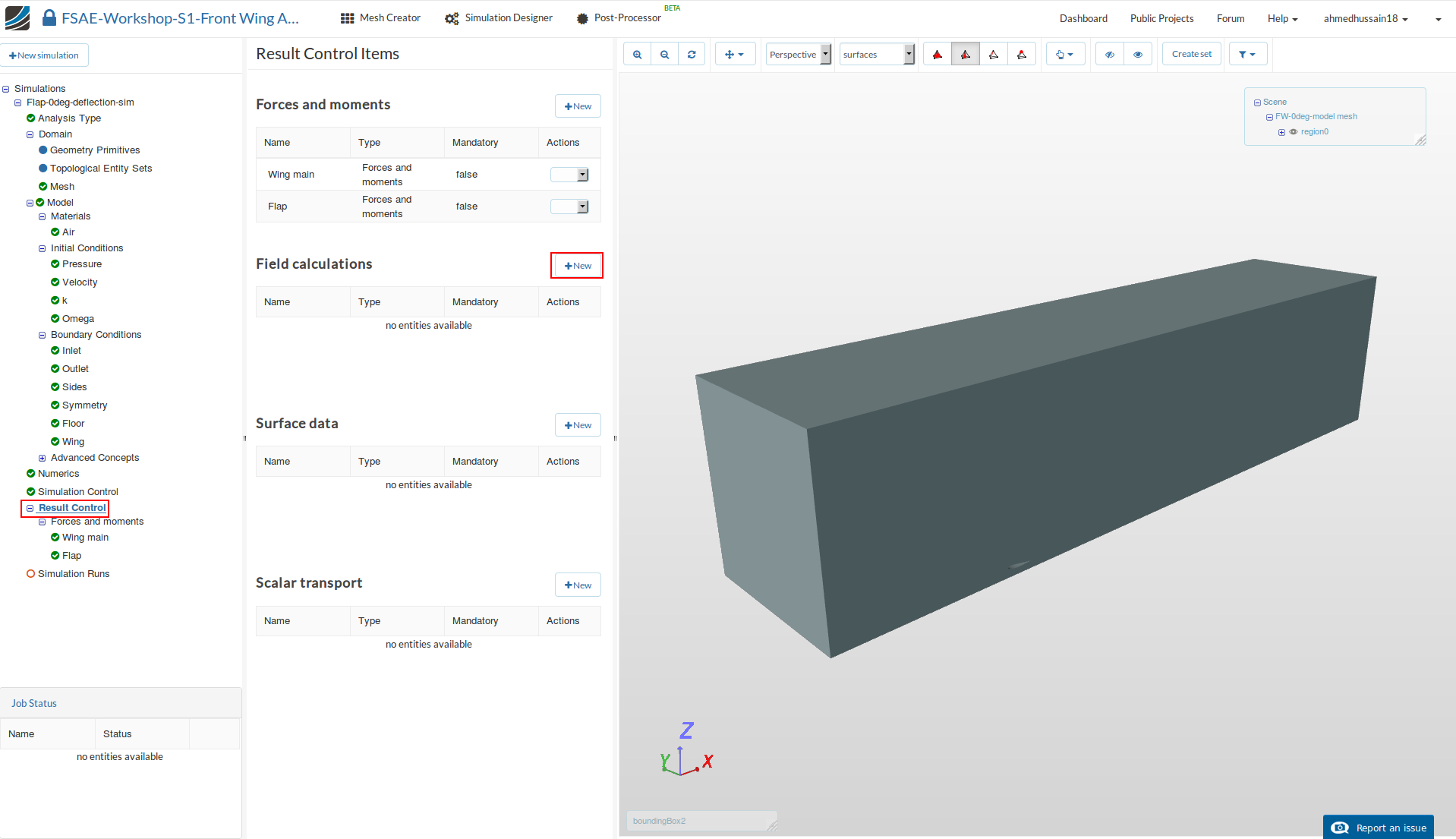
Task: Click the show all eye button
Action: tap(1137, 55)
